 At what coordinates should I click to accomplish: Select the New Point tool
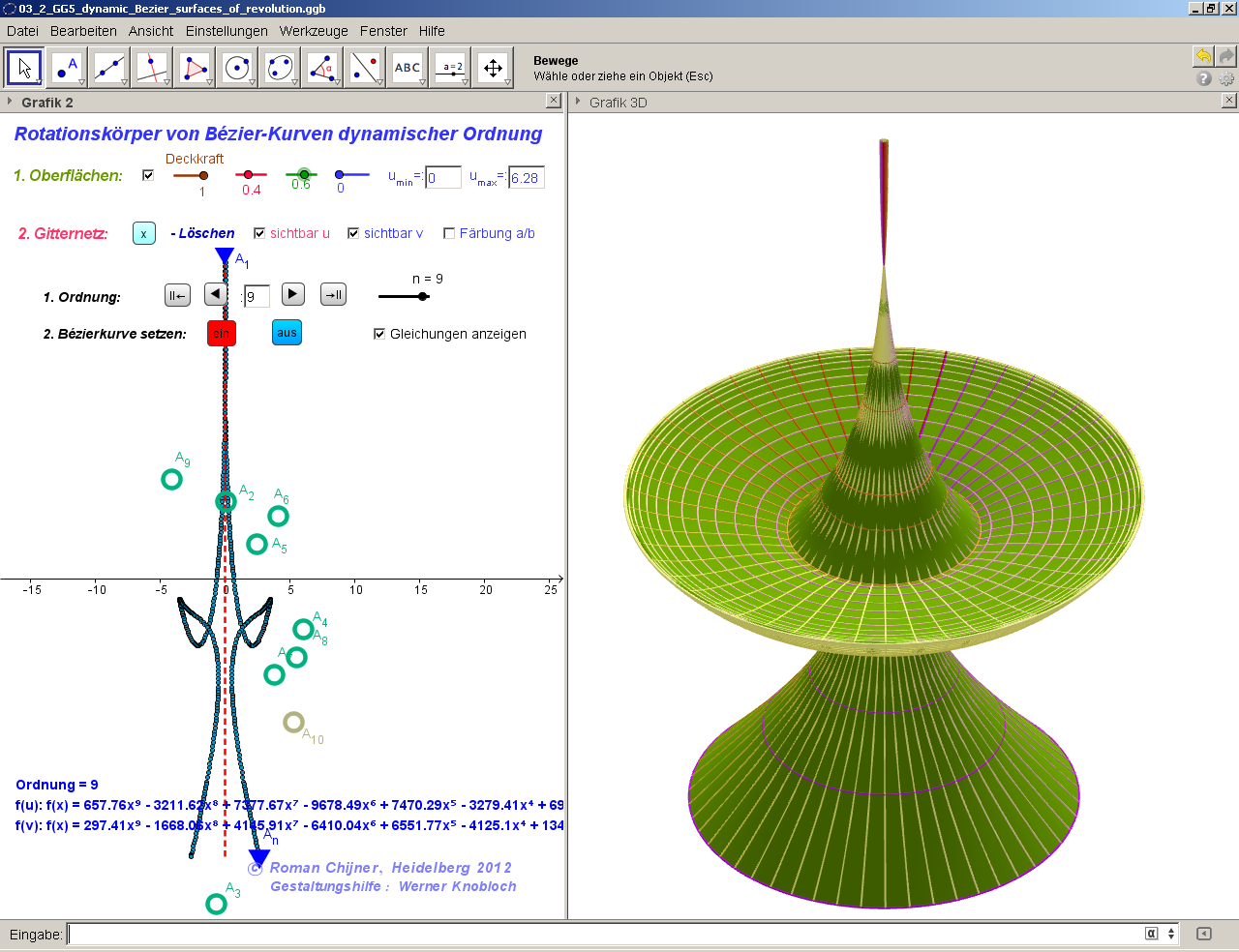[x=67, y=69]
